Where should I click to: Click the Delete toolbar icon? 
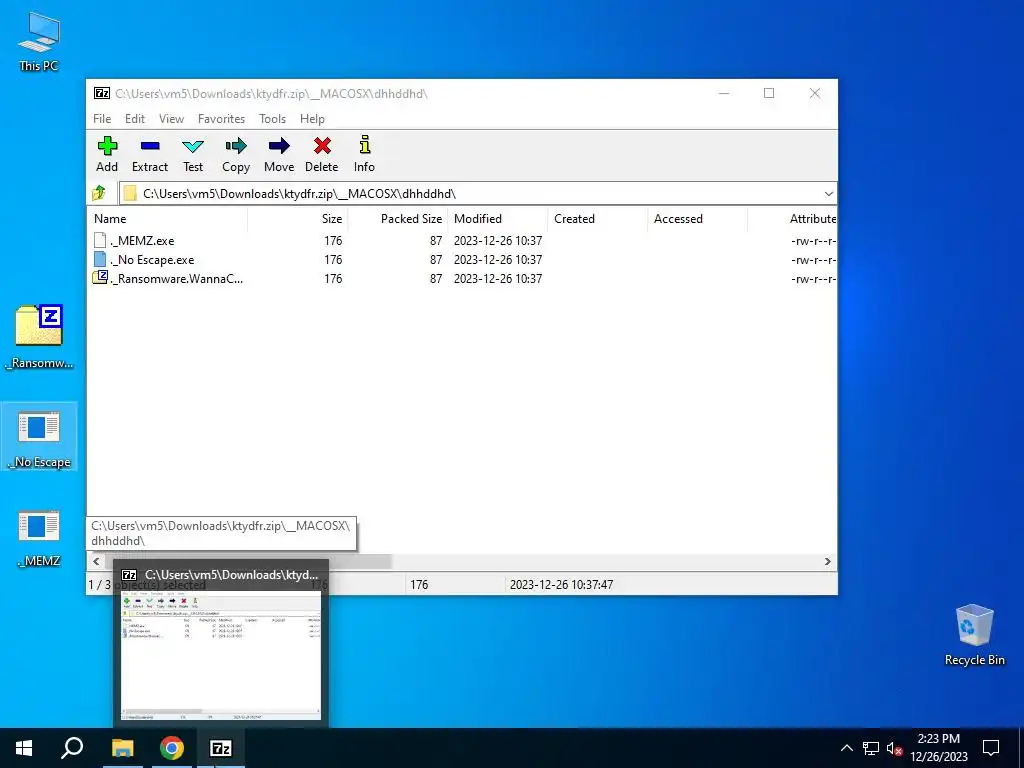pyautogui.click(x=322, y=146)
